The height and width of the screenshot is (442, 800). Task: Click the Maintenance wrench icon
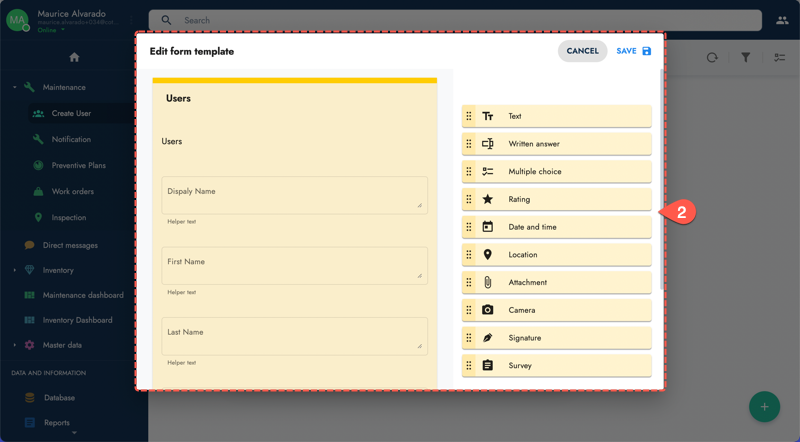point(30,87)
